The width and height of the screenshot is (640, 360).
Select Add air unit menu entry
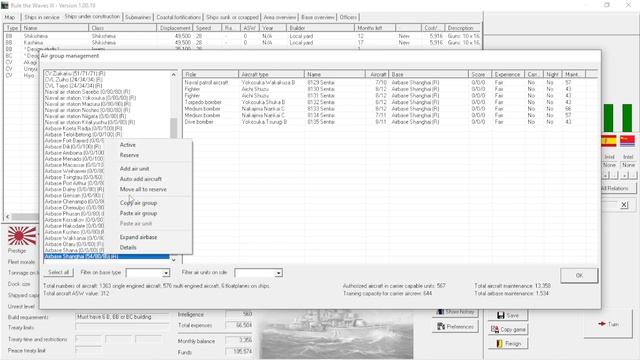pos(134,169)
